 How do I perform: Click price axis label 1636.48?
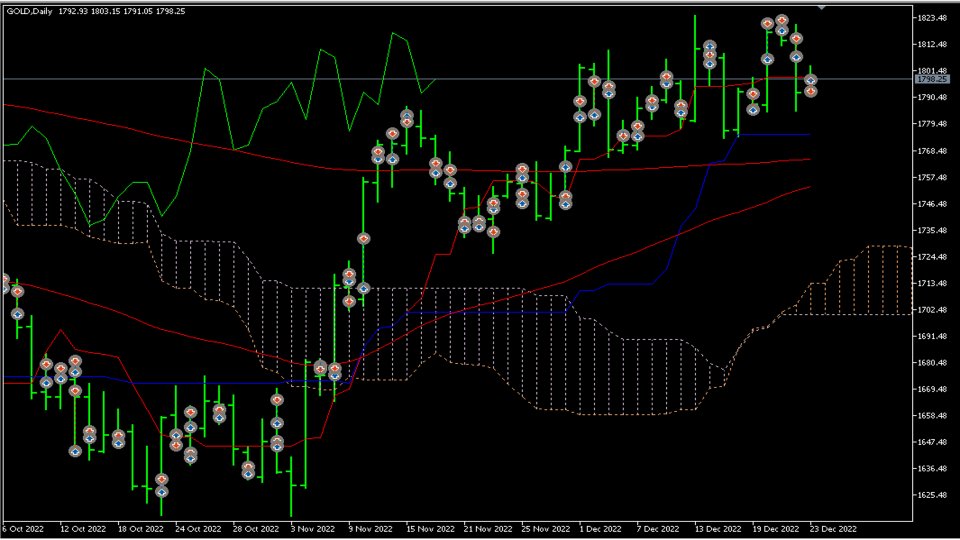[932, 469]
